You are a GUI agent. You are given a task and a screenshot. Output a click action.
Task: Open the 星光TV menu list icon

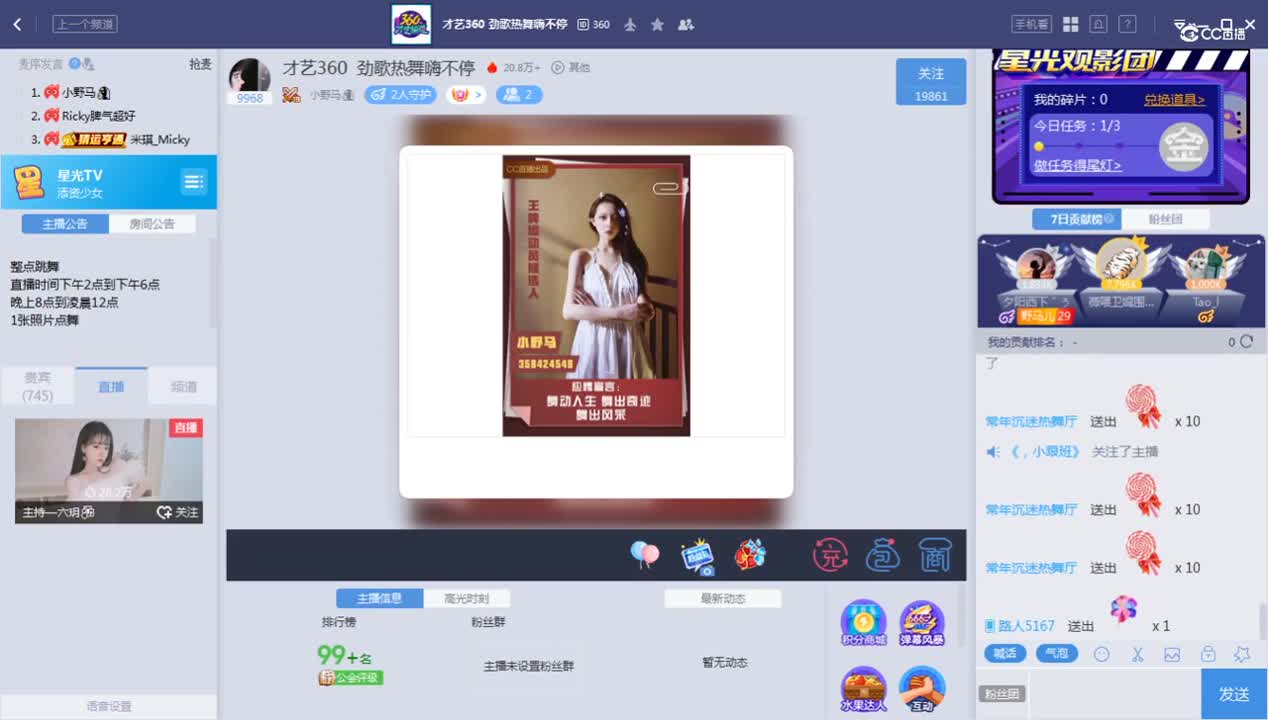point(194,182)
